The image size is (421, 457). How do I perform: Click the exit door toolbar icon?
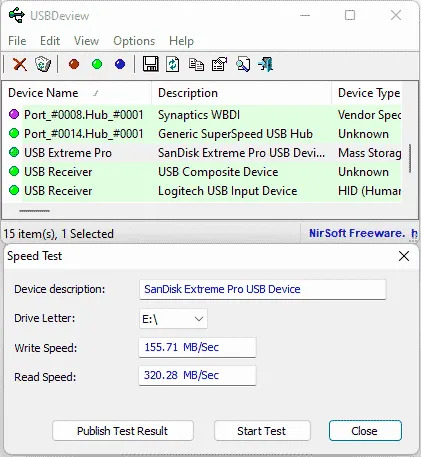266,64
